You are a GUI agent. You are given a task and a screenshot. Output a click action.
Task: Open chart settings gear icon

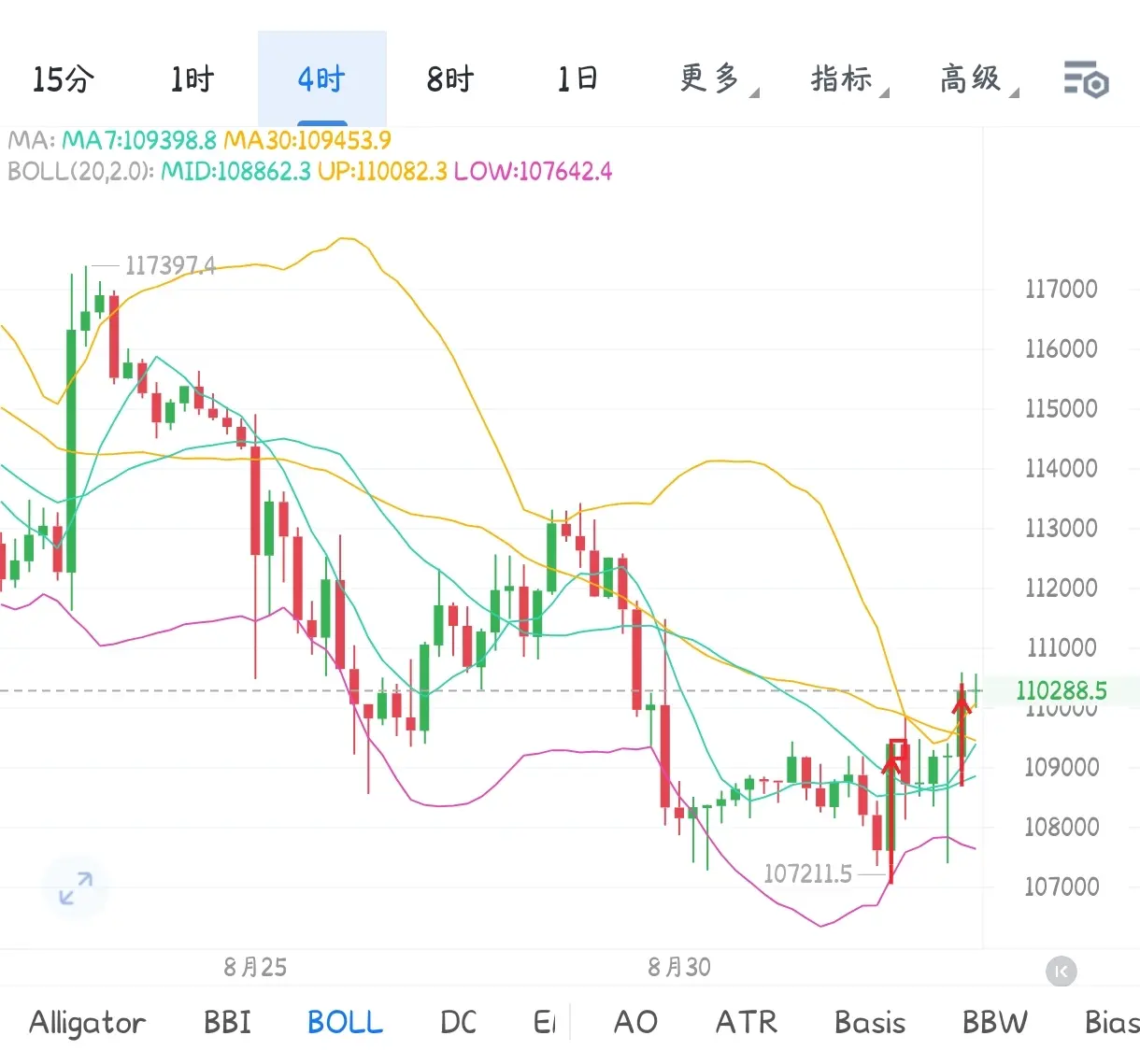(x=1086, y=79)
